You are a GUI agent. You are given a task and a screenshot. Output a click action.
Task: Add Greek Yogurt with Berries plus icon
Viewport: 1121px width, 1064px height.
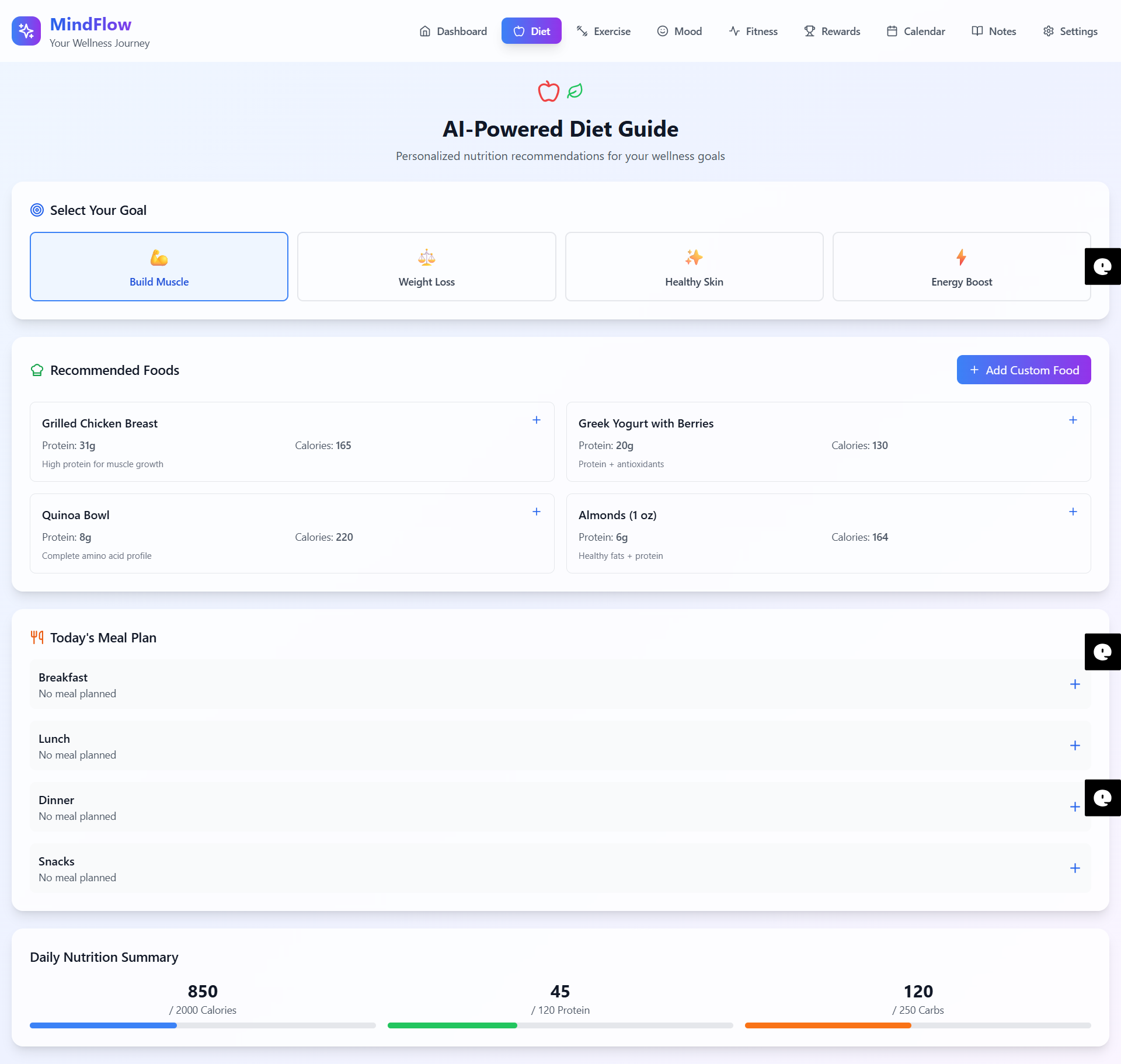[x=1073, y=420]
